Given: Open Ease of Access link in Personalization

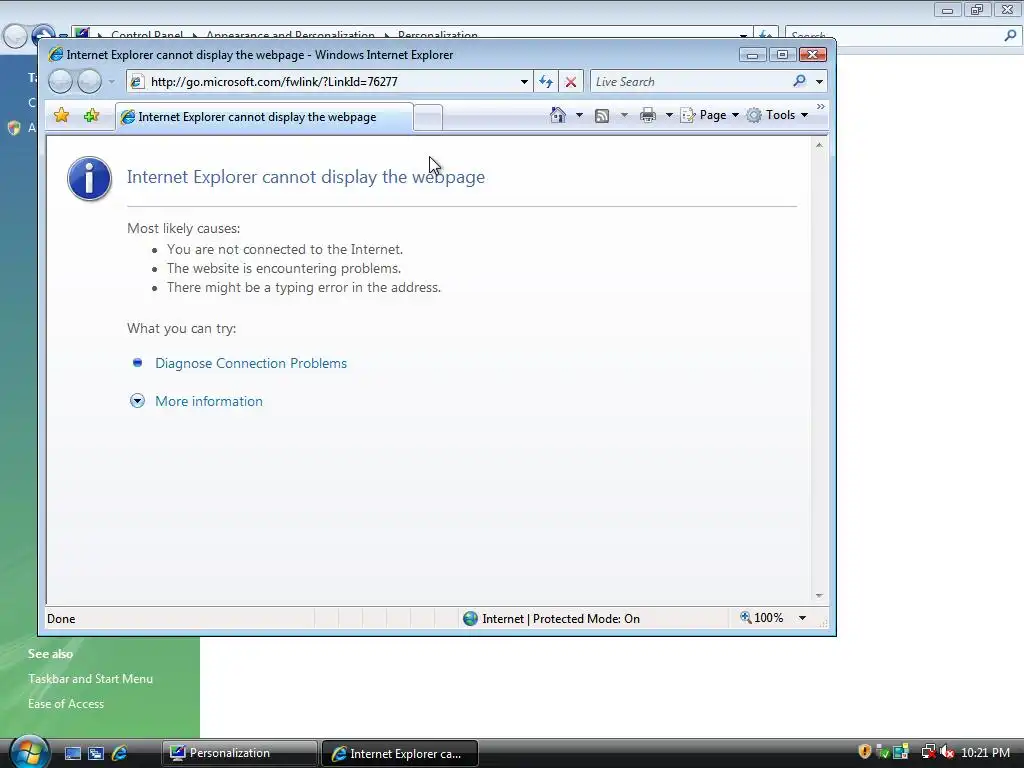Looking at the screenshot, I should coord(66,703).
